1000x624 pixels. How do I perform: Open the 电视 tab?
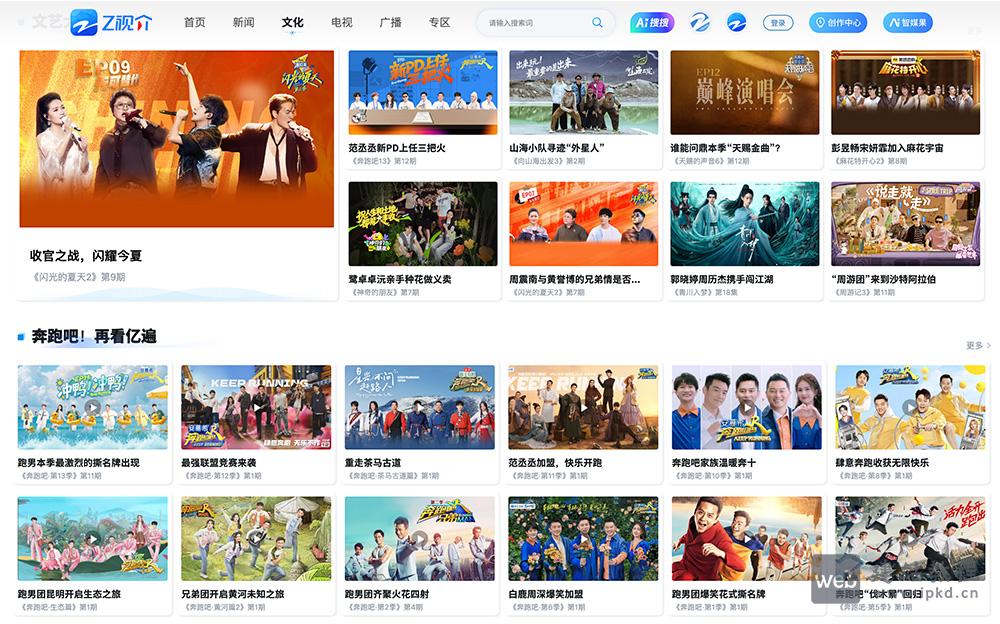342,22
